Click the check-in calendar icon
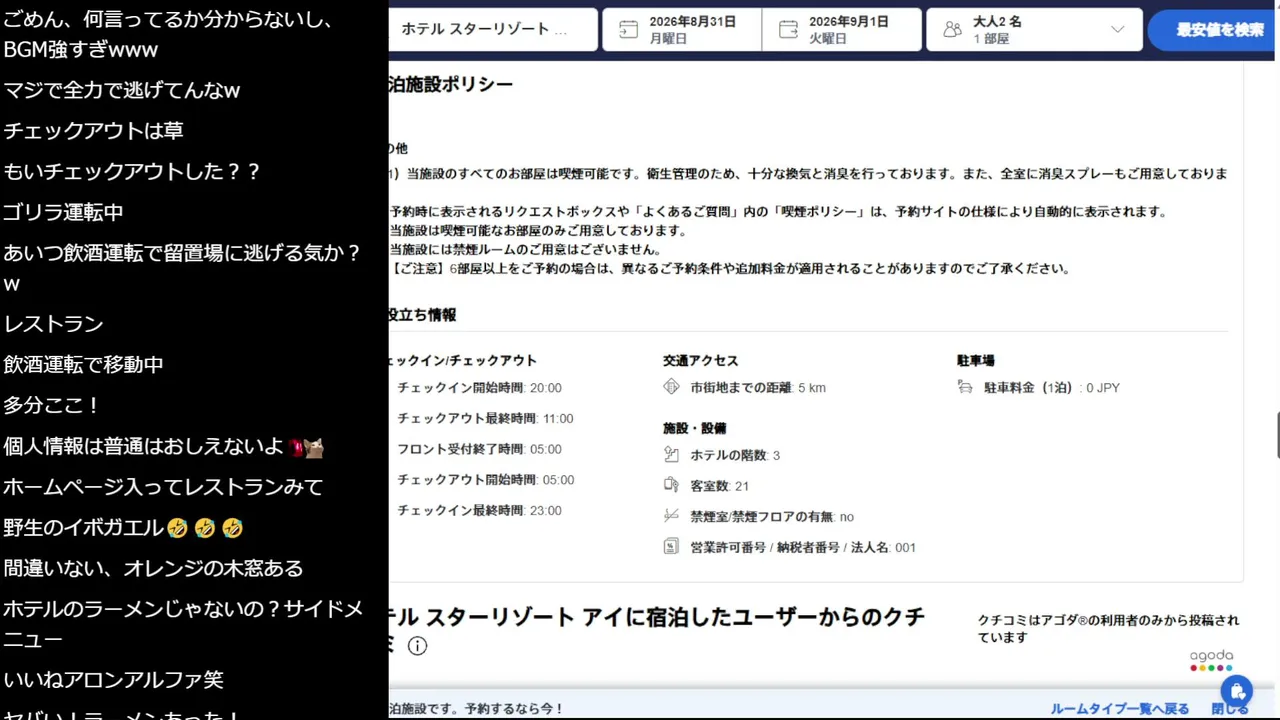This screenshot has height=720, width=1280. click(628, 29)
